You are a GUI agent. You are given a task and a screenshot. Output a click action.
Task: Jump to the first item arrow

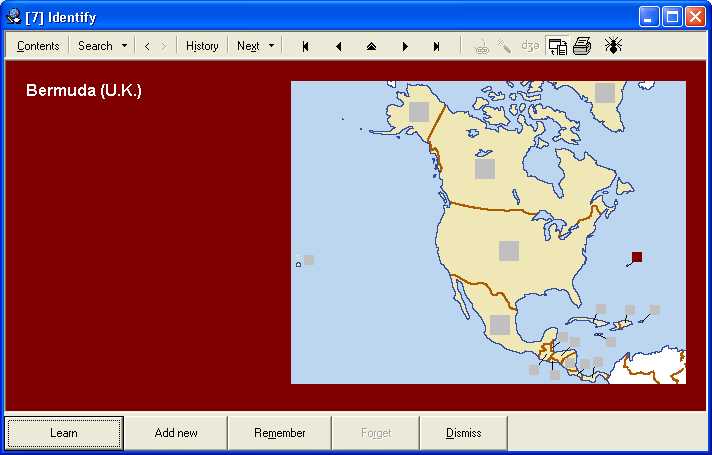[305, 46]
